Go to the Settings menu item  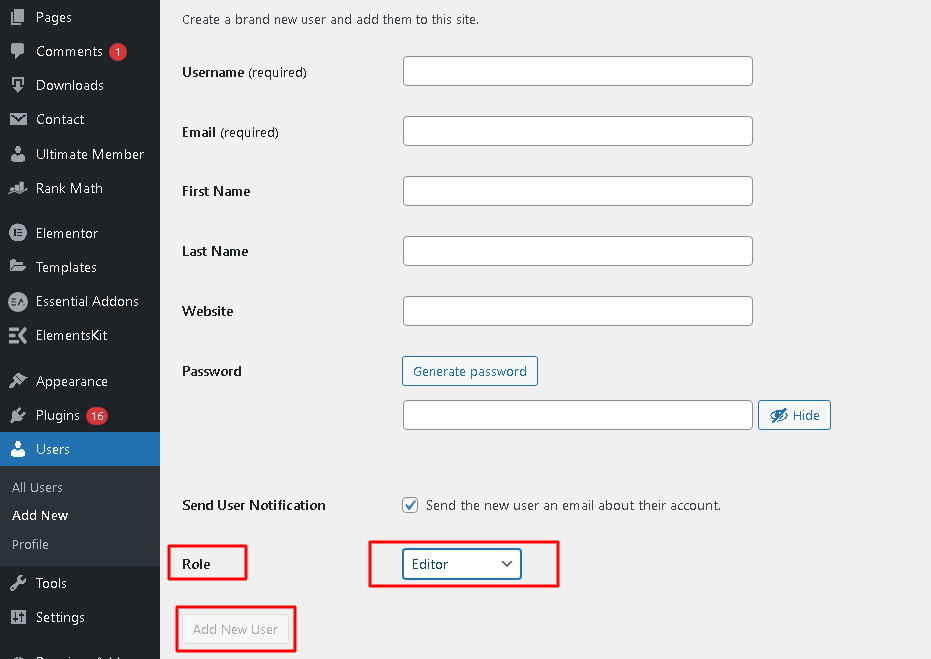pos(60,617)
